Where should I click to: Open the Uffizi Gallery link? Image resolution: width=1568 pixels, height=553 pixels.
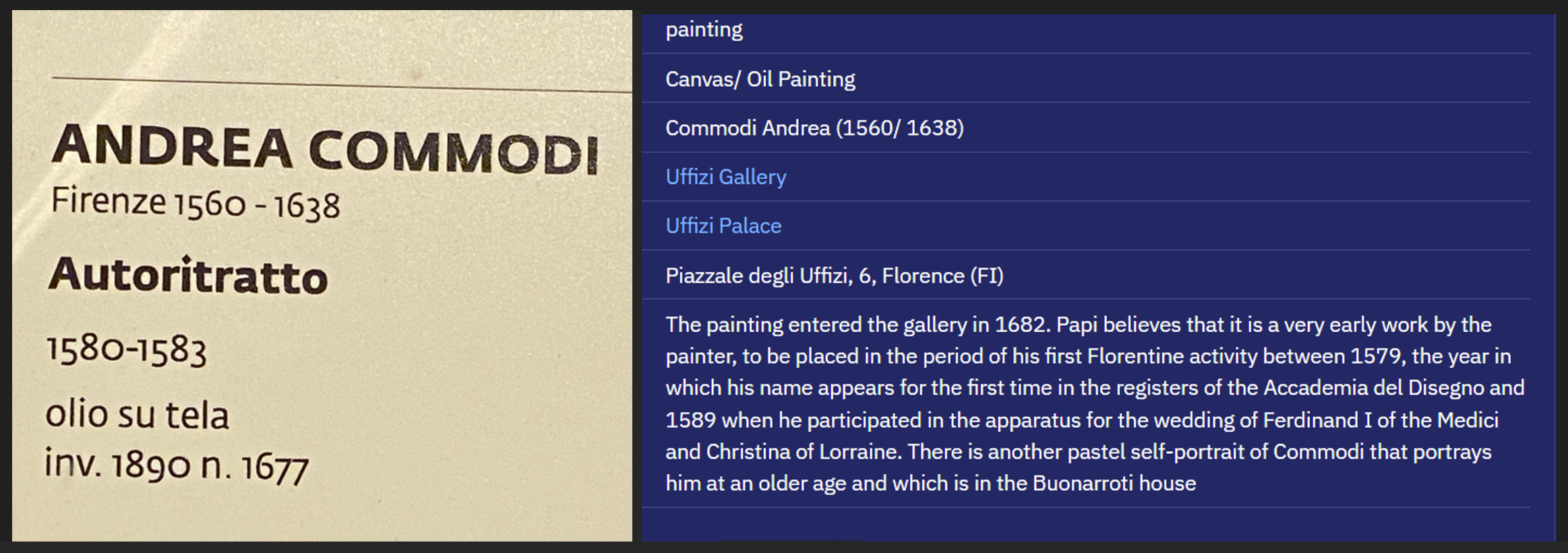click(x=725, y=177)
